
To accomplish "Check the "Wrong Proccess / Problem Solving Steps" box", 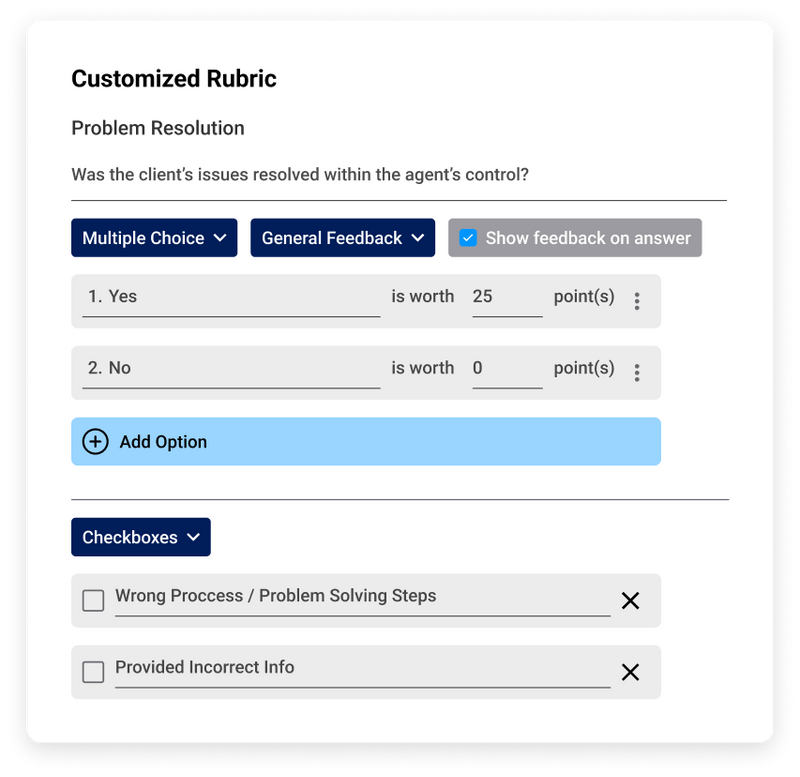I will click(x=93, y=600).
